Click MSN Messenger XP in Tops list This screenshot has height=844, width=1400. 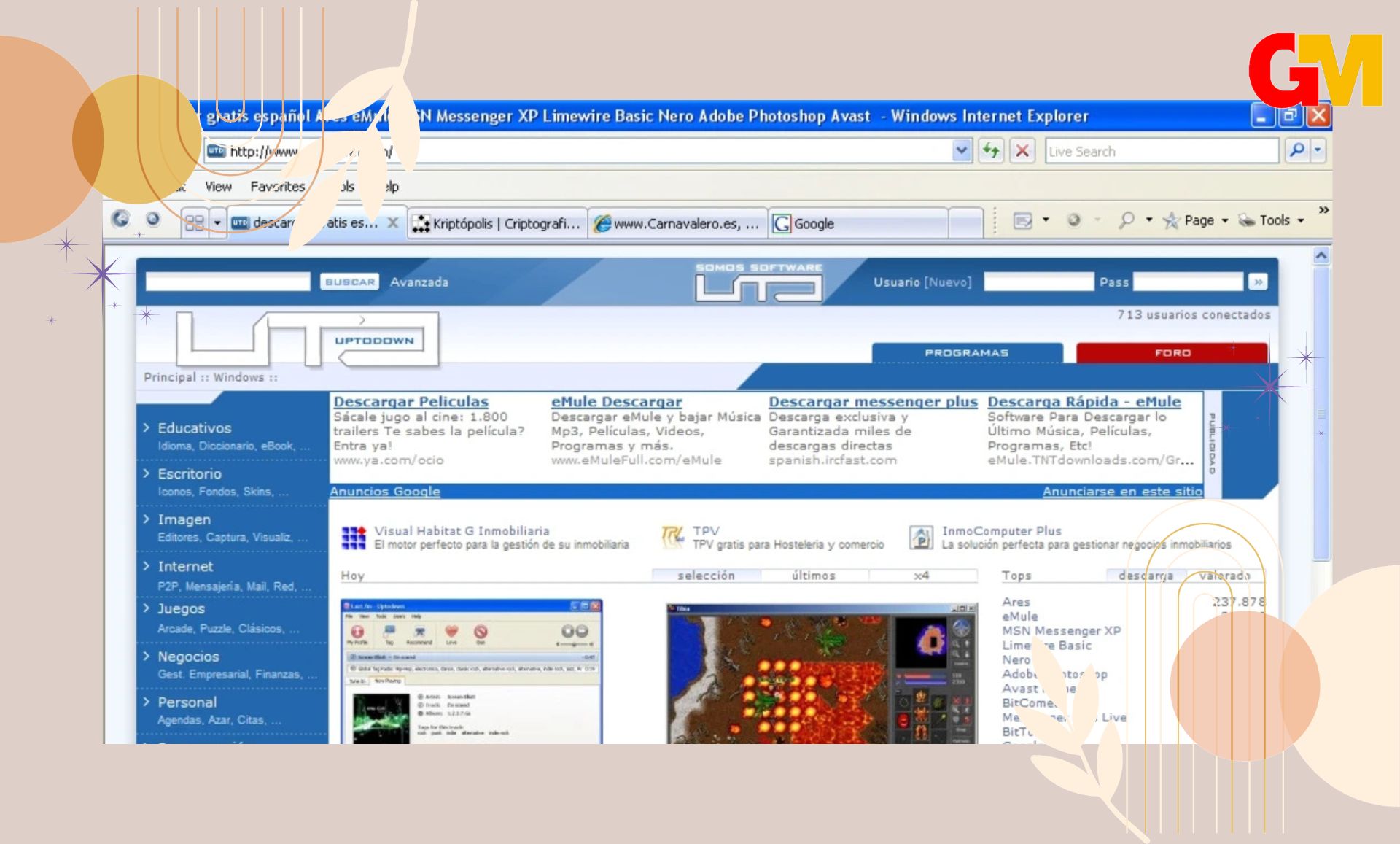click(1061, 631)
